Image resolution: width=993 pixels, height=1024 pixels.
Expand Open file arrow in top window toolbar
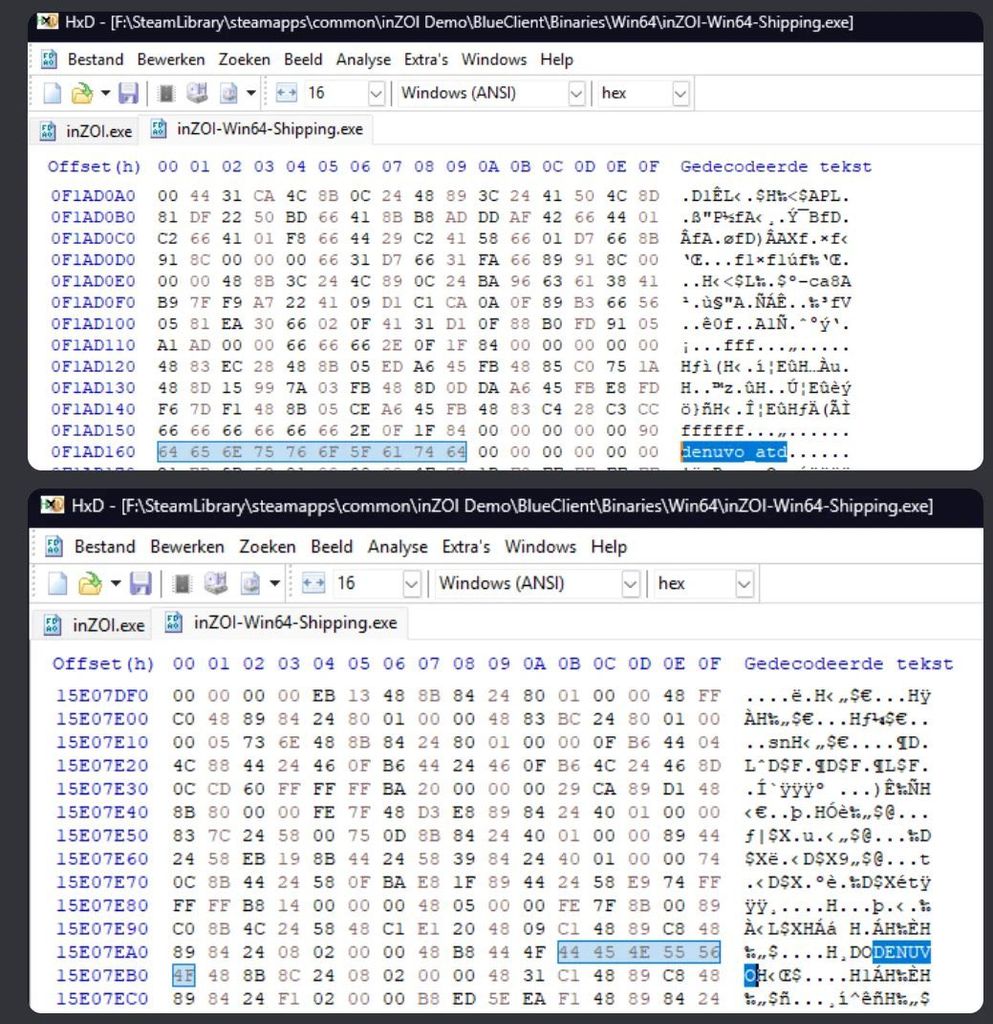[105, 93]
